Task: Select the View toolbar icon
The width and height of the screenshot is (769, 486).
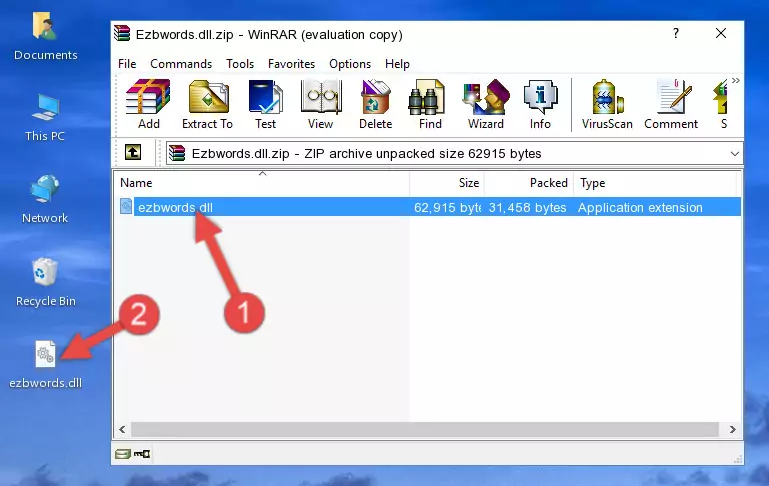Action: 321,104
